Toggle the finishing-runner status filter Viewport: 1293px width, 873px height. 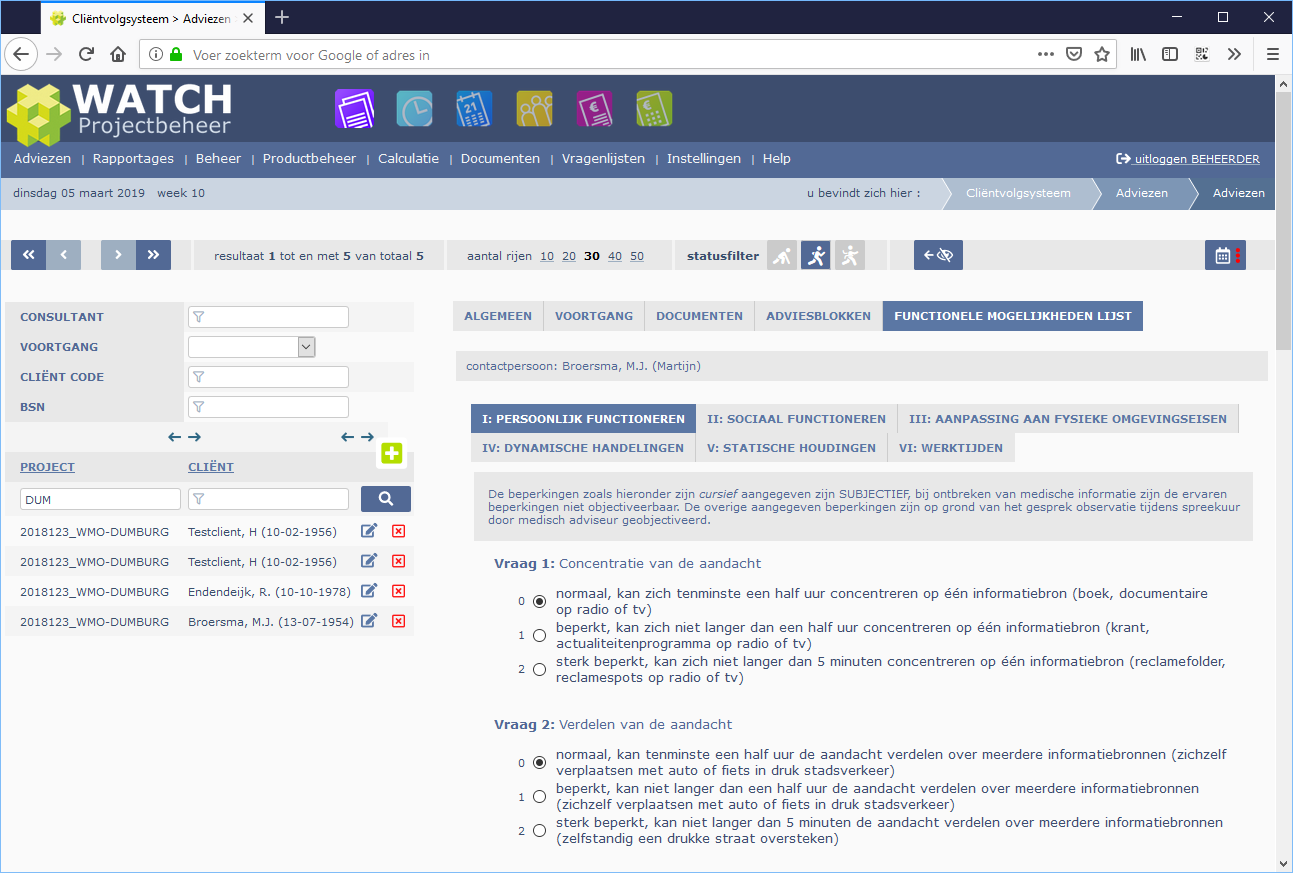point(850,255)
